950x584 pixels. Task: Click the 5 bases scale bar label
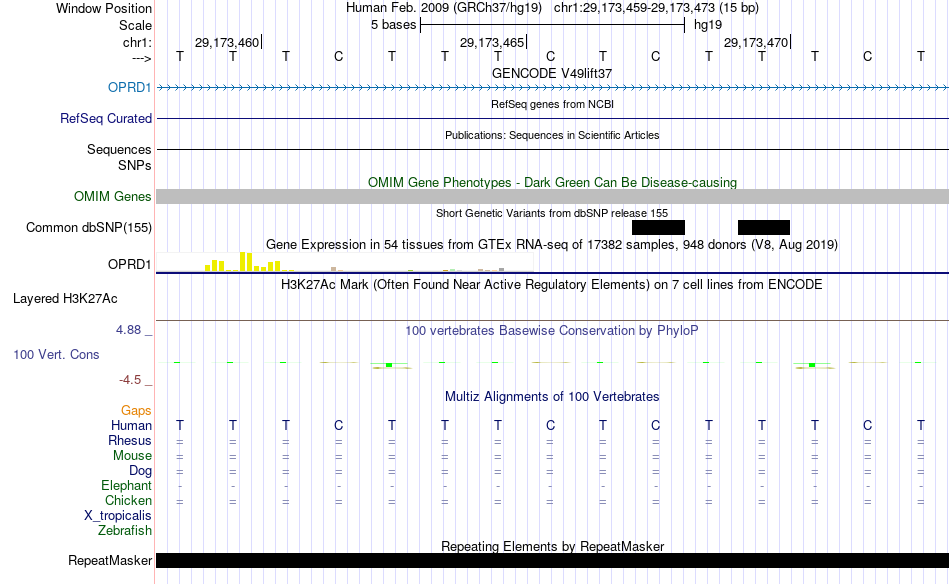[x=393, y=25]
